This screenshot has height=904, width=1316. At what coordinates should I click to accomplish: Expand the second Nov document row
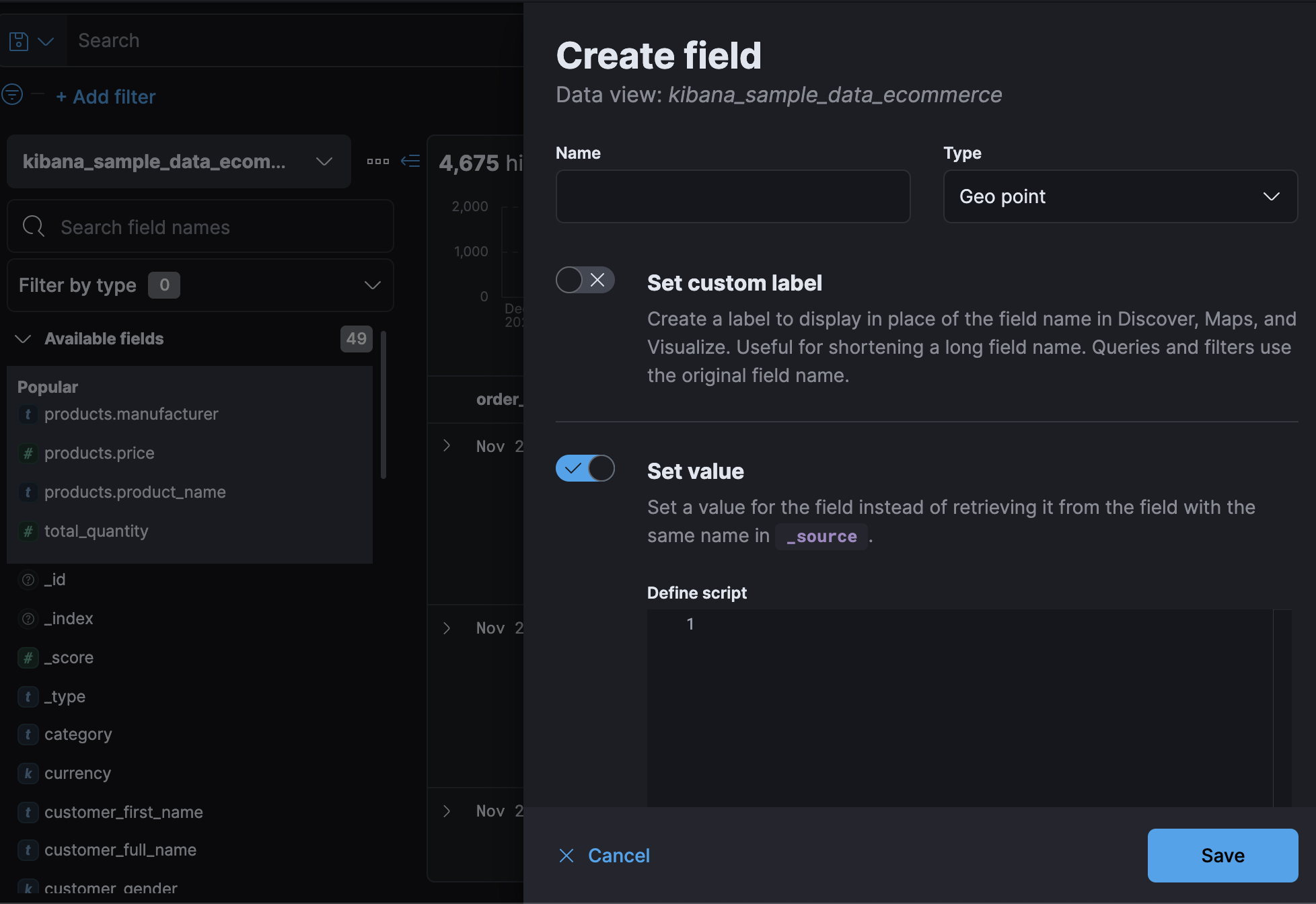[447, 628]
